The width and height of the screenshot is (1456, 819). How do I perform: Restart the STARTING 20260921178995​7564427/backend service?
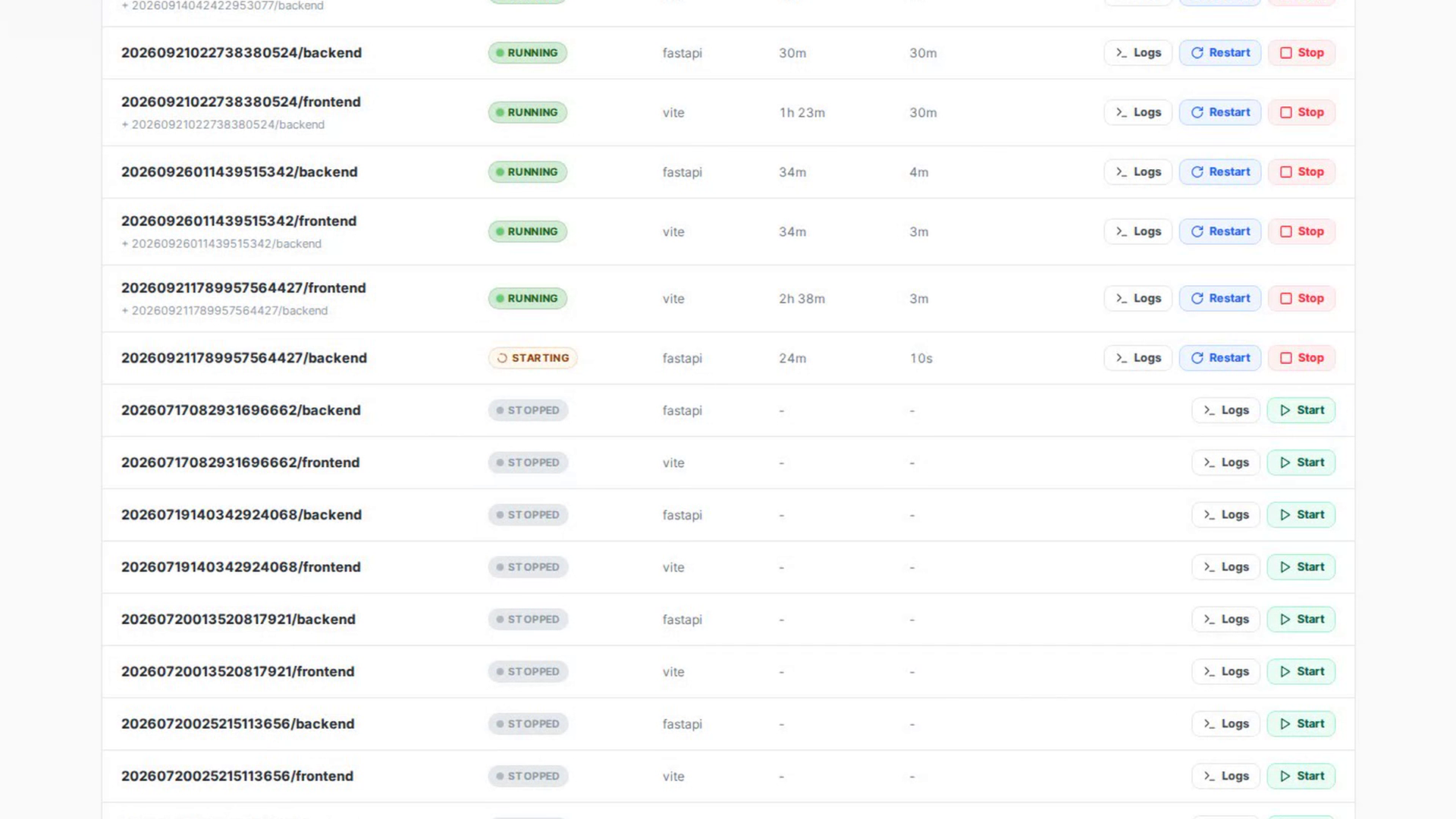(1219, 358)
